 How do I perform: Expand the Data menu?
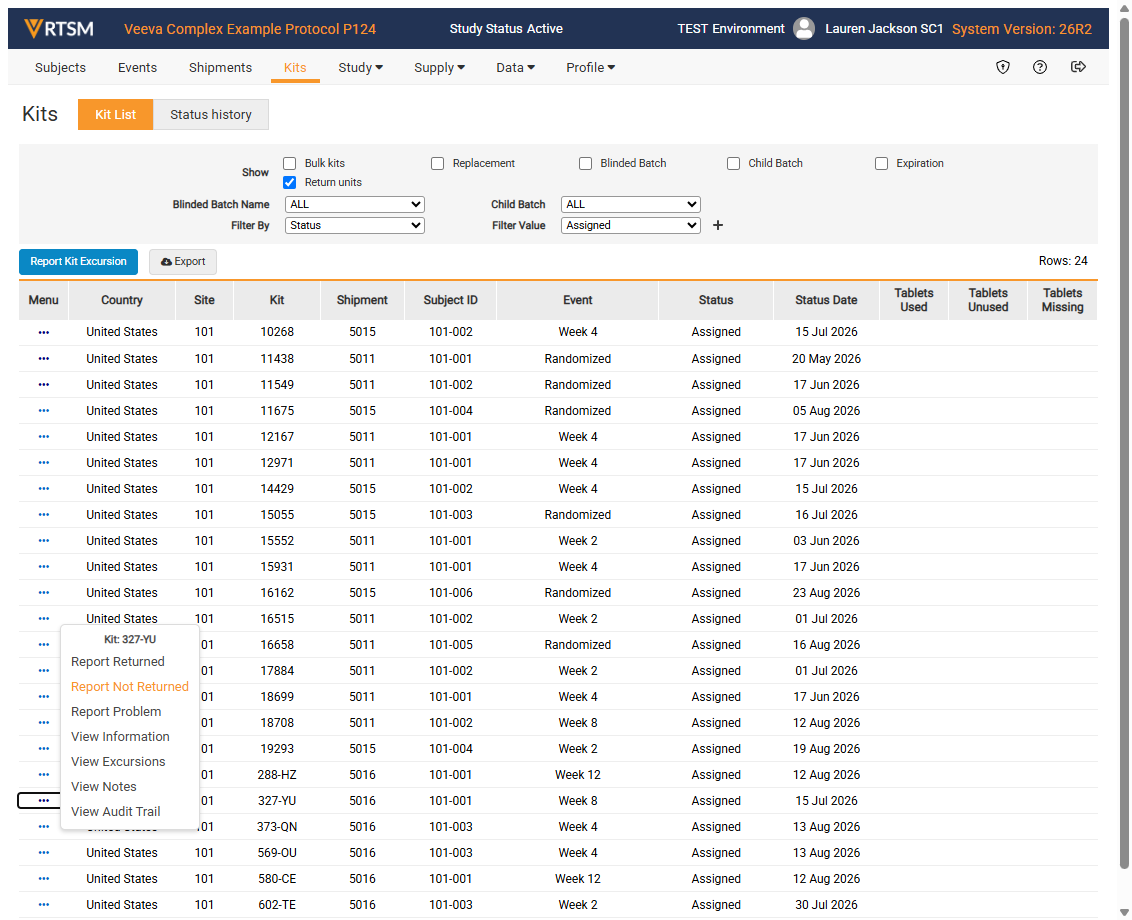pyautogui.click(x=515, y=68)
